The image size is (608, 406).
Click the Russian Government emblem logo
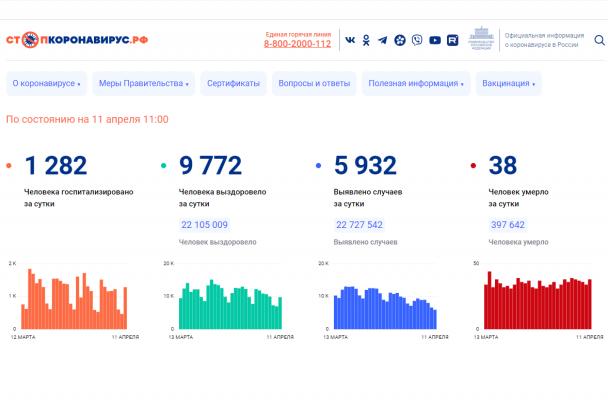pyautogui.click(x=481, y=40)
